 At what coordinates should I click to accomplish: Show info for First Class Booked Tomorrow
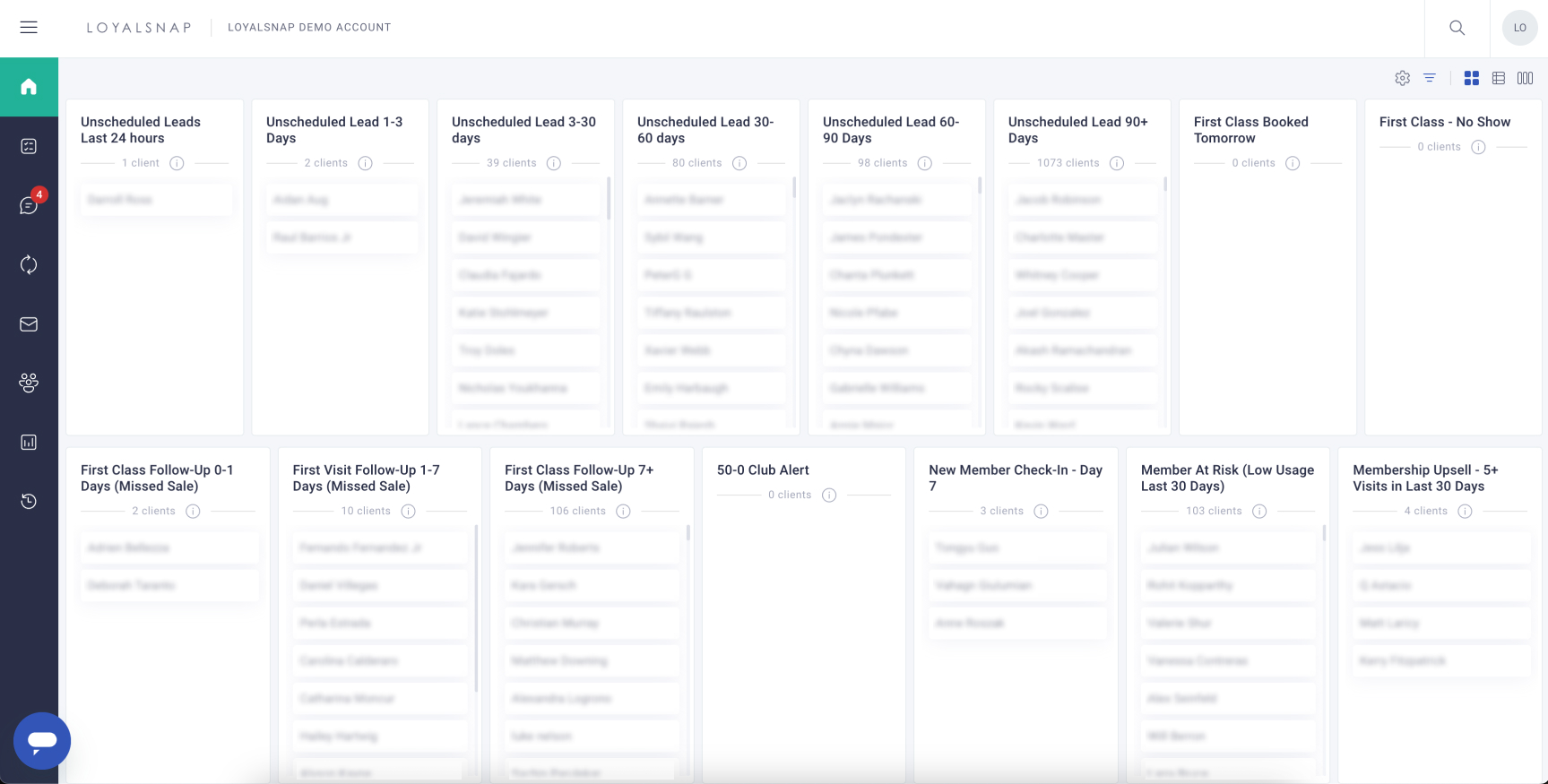tap(1293, 163)
